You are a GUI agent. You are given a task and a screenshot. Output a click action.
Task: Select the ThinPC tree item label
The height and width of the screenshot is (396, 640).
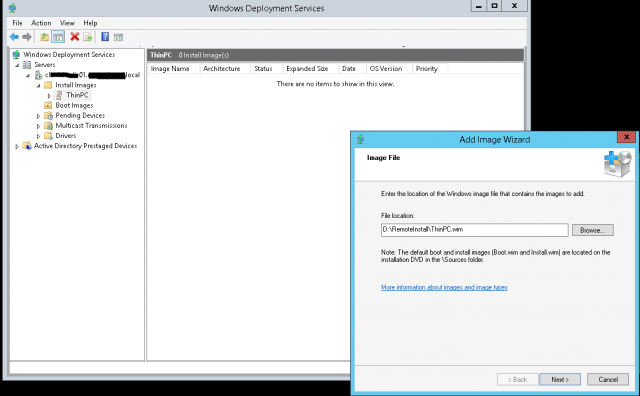click(x=77, y=95)
